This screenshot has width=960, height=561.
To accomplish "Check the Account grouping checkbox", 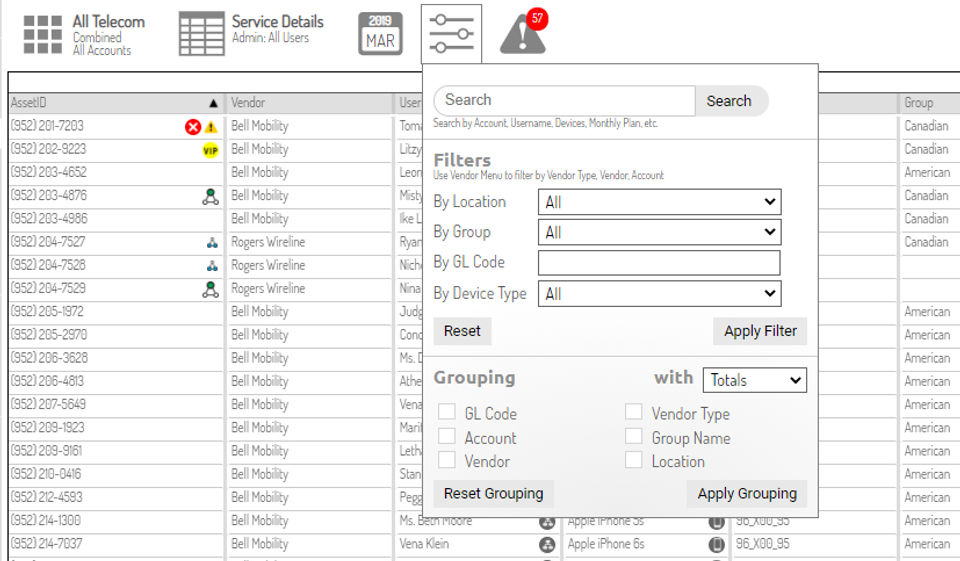I will [447, 436].
